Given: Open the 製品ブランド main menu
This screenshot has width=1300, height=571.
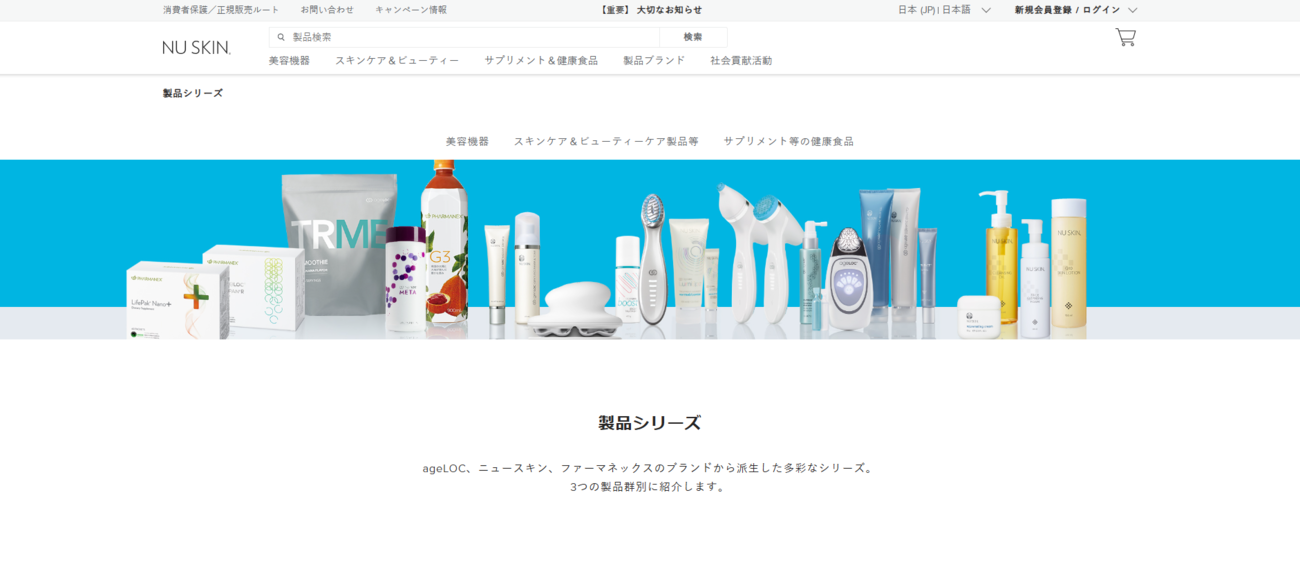Looking at the screenshot, I should click(654, 61).
